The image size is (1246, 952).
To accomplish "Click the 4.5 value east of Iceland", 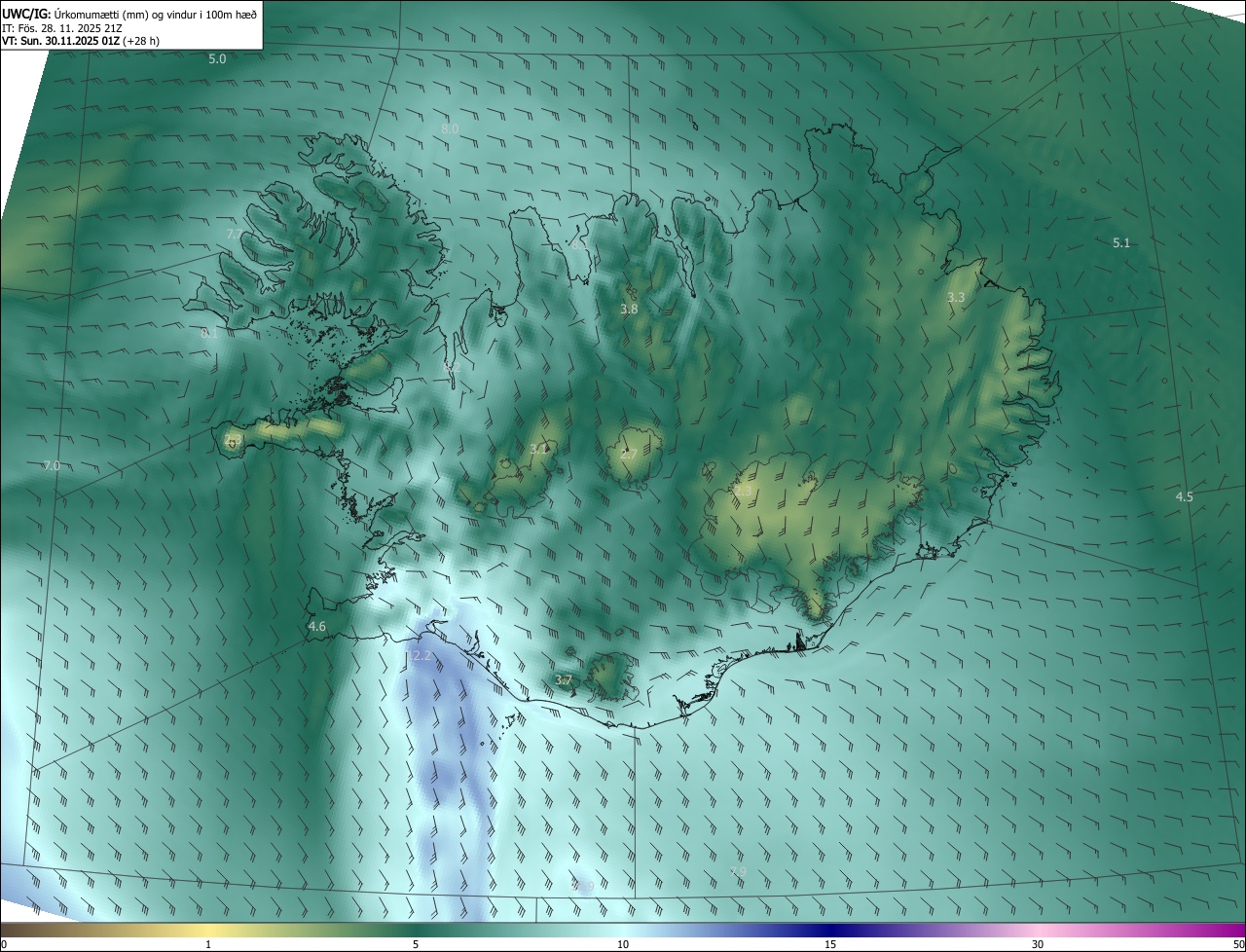I will pyautogui.click(x=1184, y=496).
